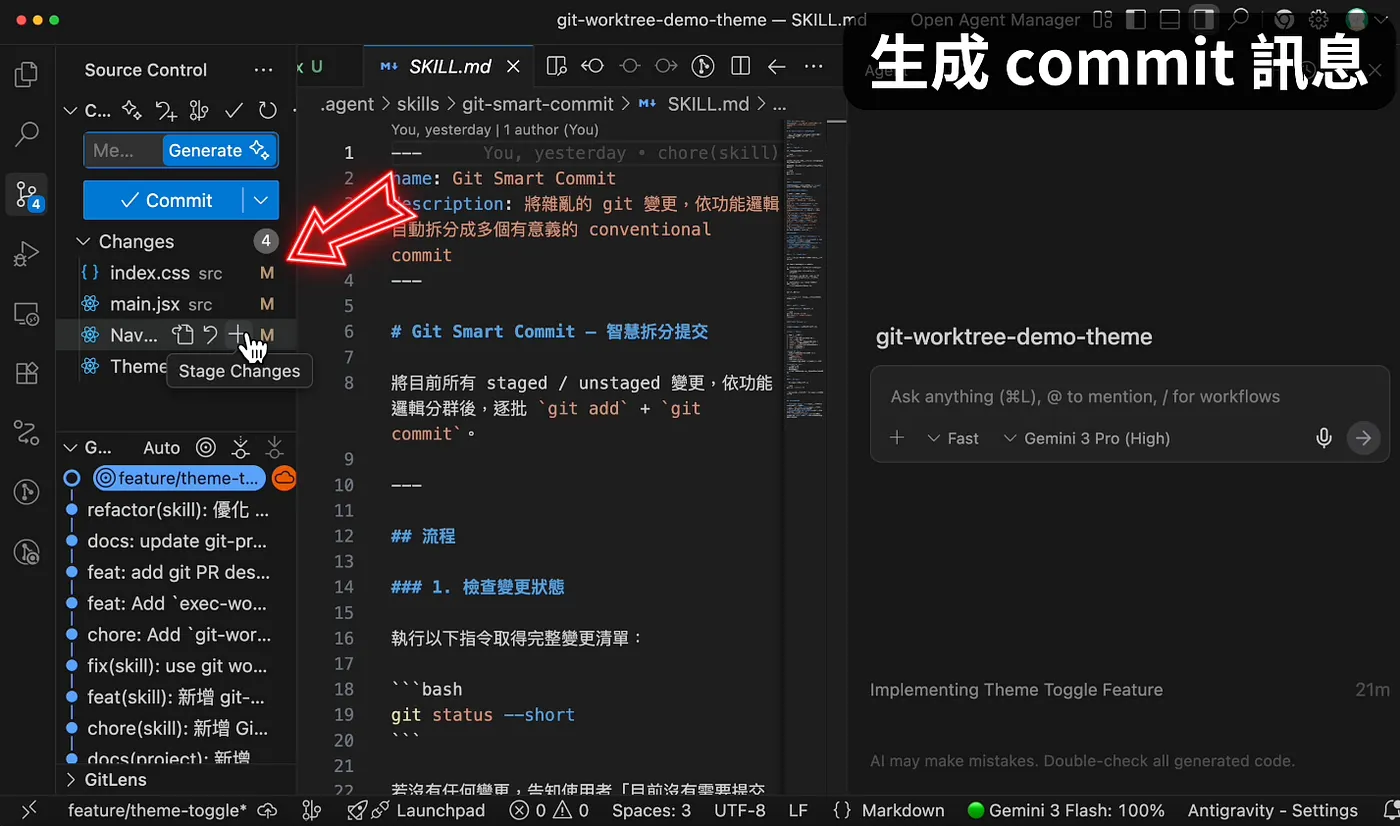Screen dimensions: 1400x826
Task: Collapse the graph section chevron
Action: pyautogui.click(x=71, y=448)
